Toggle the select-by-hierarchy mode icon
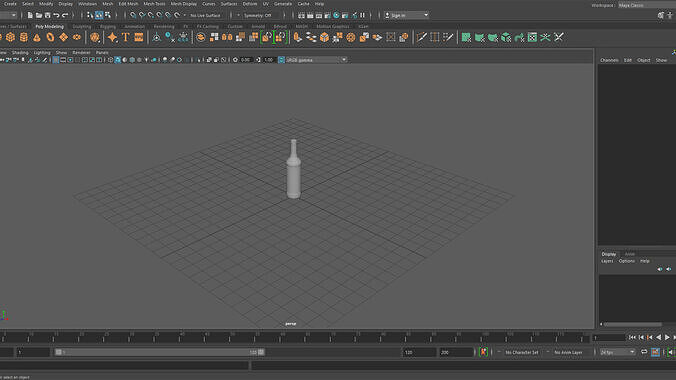The height and width of the screenshot is (380, 676). (90, 15)
